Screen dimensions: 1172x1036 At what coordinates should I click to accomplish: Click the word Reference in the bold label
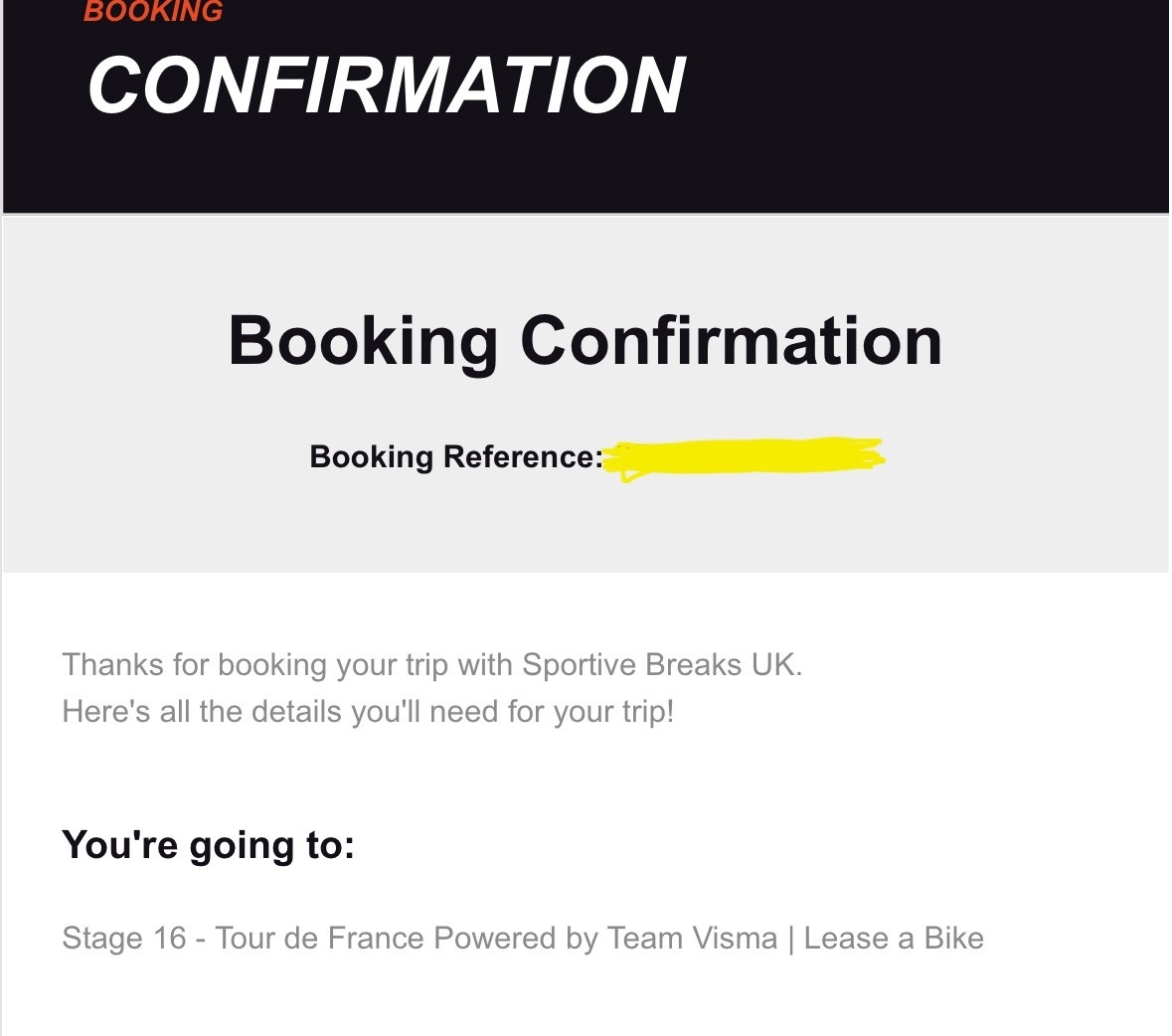(x=523, y=456)
